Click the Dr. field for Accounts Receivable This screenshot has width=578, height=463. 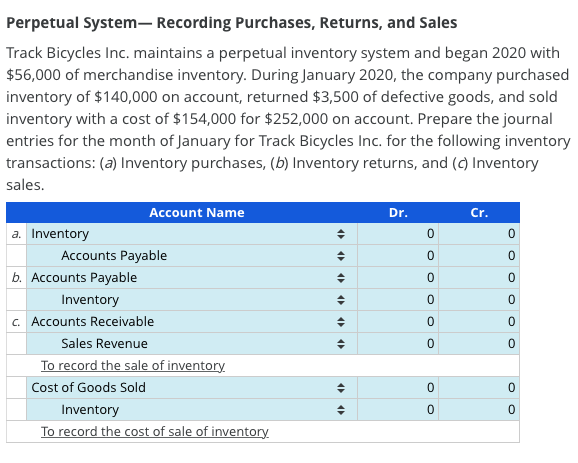tap(398, 321)
